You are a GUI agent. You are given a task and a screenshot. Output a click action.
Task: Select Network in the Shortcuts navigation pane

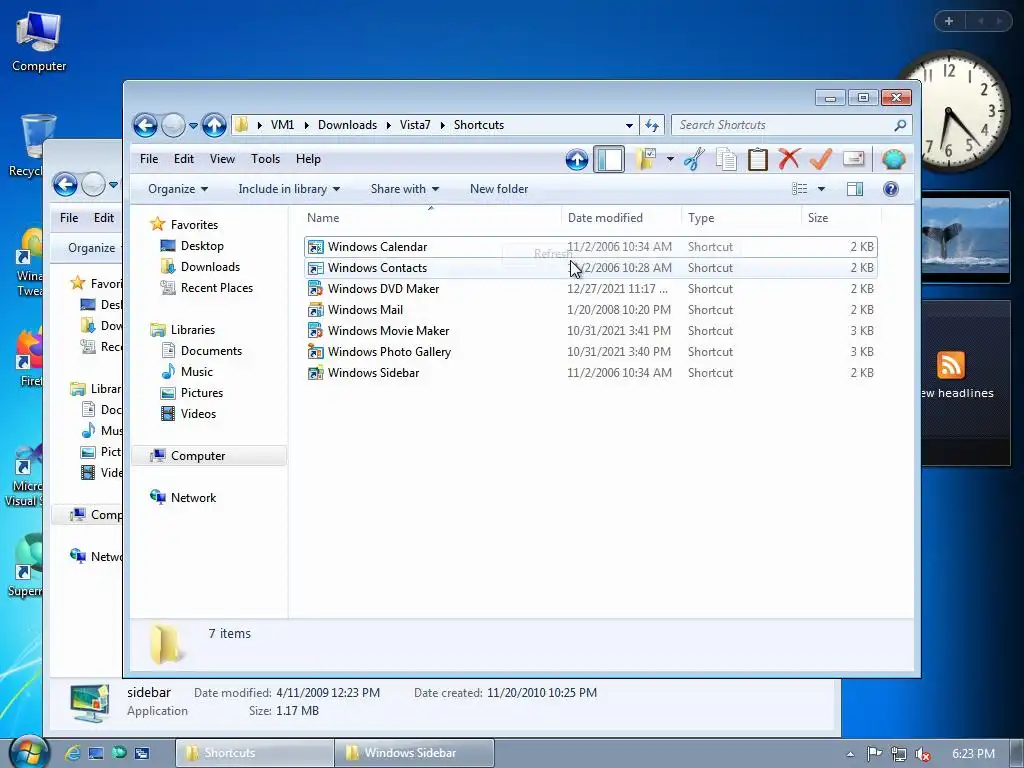tap(193, 498)
